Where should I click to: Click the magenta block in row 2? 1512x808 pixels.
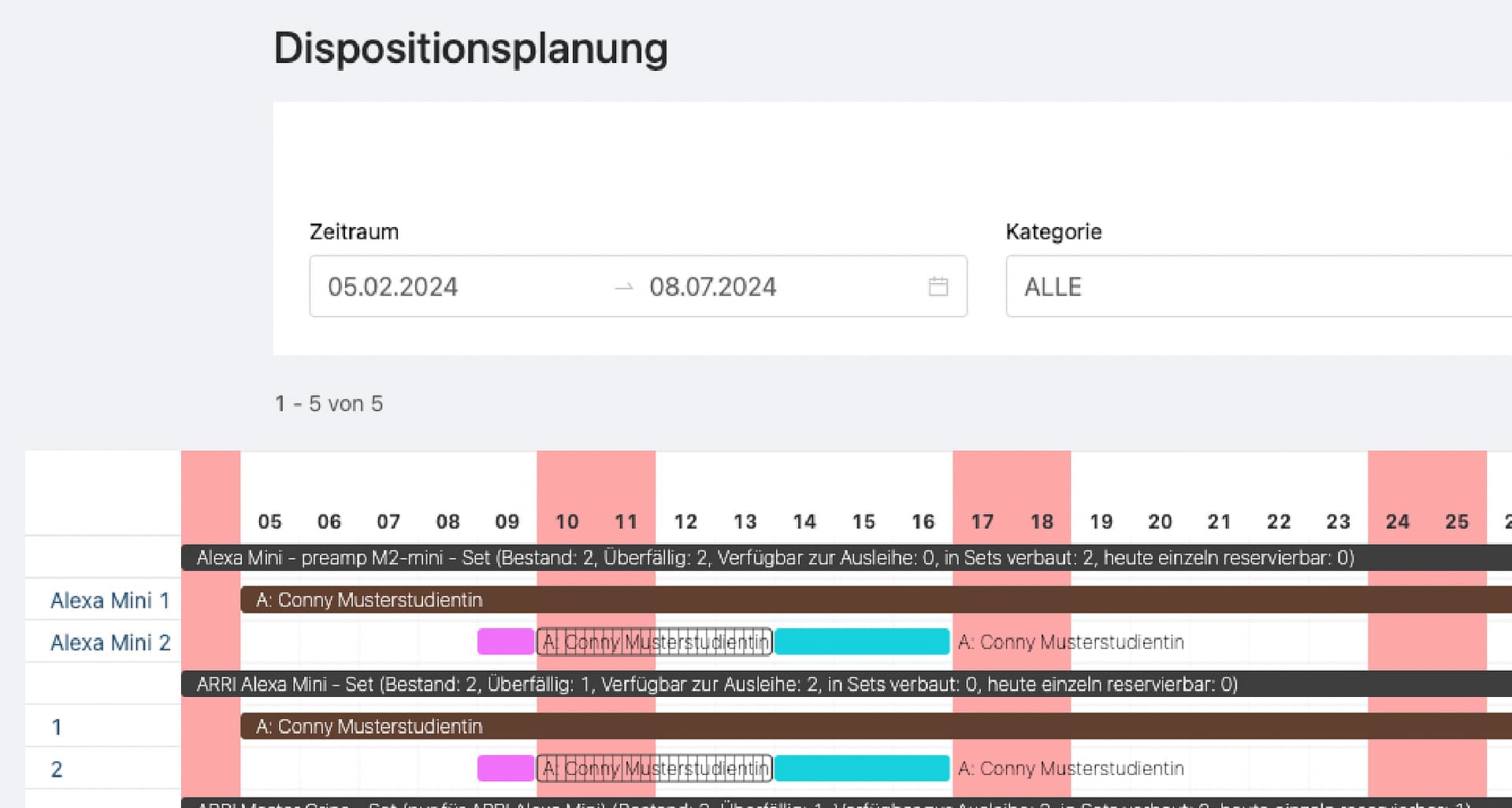505,768
